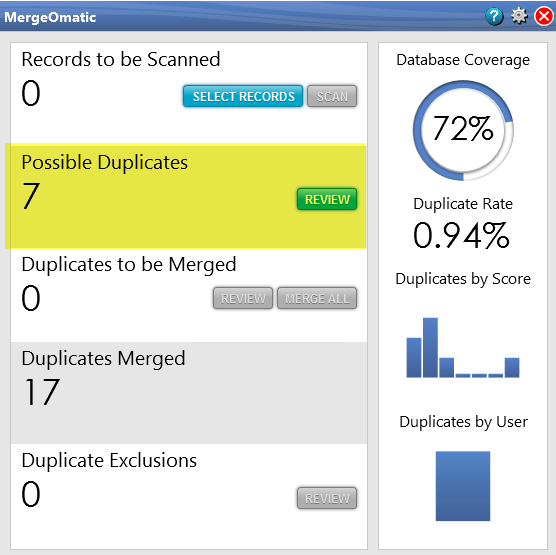Click the MergeOmatic window title
The height and width of the screenshot is (555, 556).
pos(50,17)
